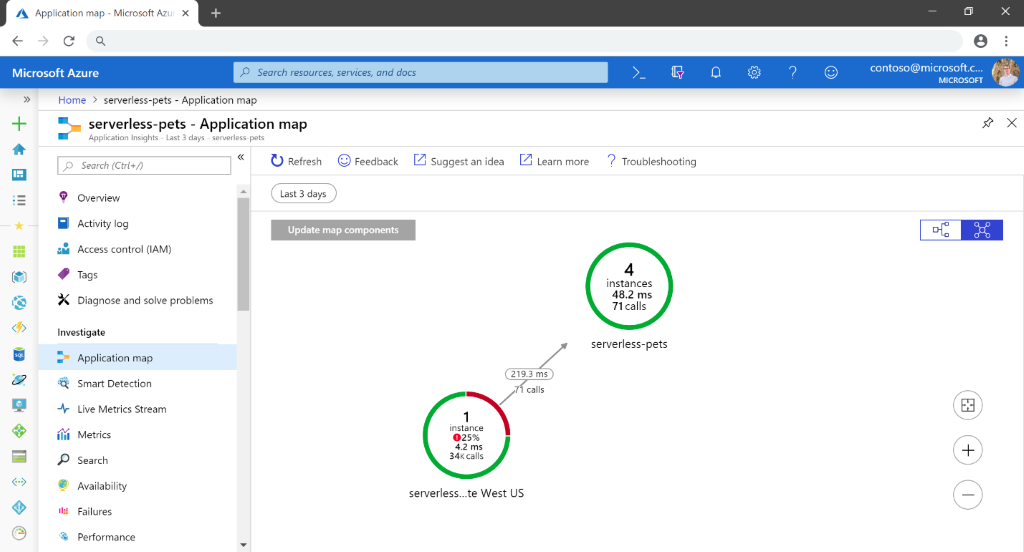
Task: Pin the Application map blade to dashboard
Action: (987, 123)
